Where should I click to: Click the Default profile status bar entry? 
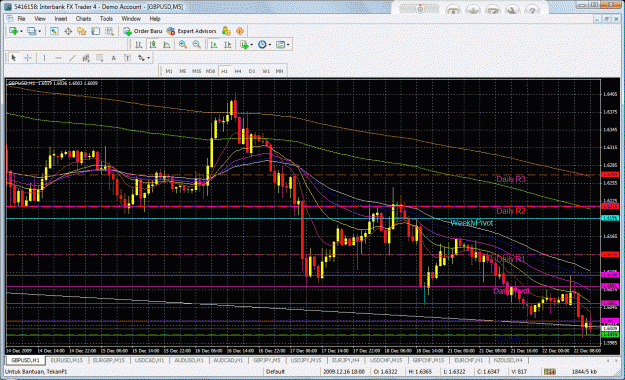(275, 372)
